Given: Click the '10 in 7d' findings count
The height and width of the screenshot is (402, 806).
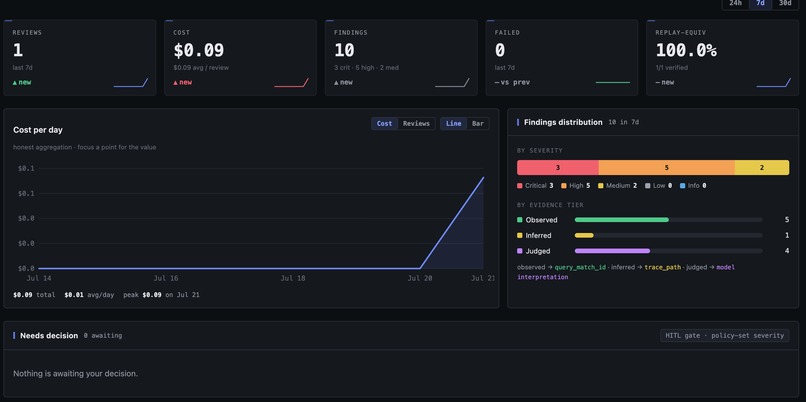Looking at the screenshot, I should tap(624, 122).
